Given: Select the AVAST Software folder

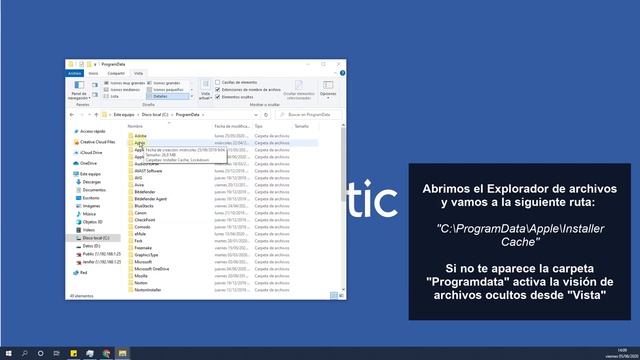Looking at the screenshot, I should [148, 171].
